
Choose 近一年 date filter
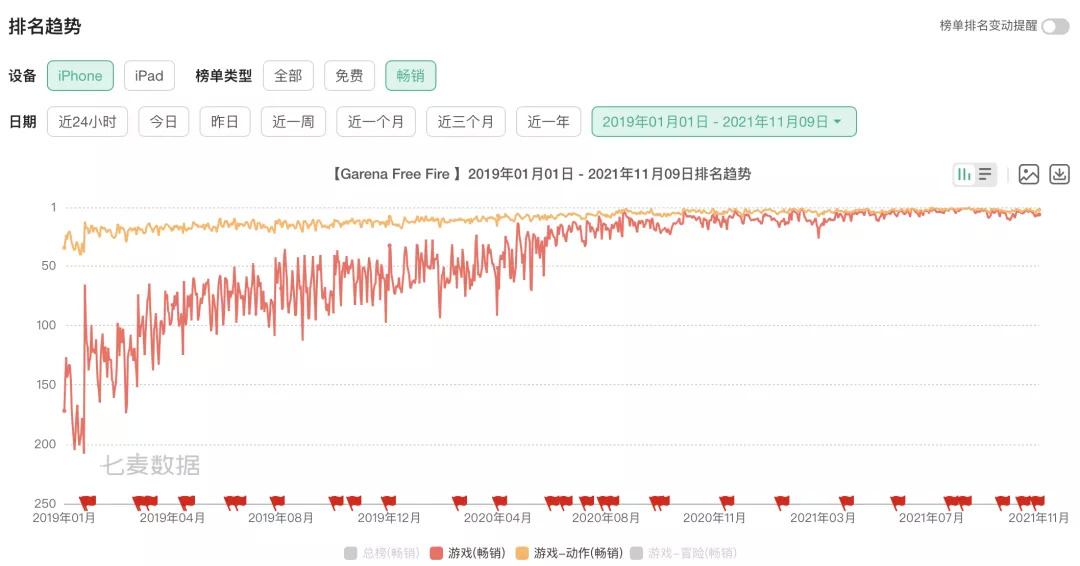(548, 122)
